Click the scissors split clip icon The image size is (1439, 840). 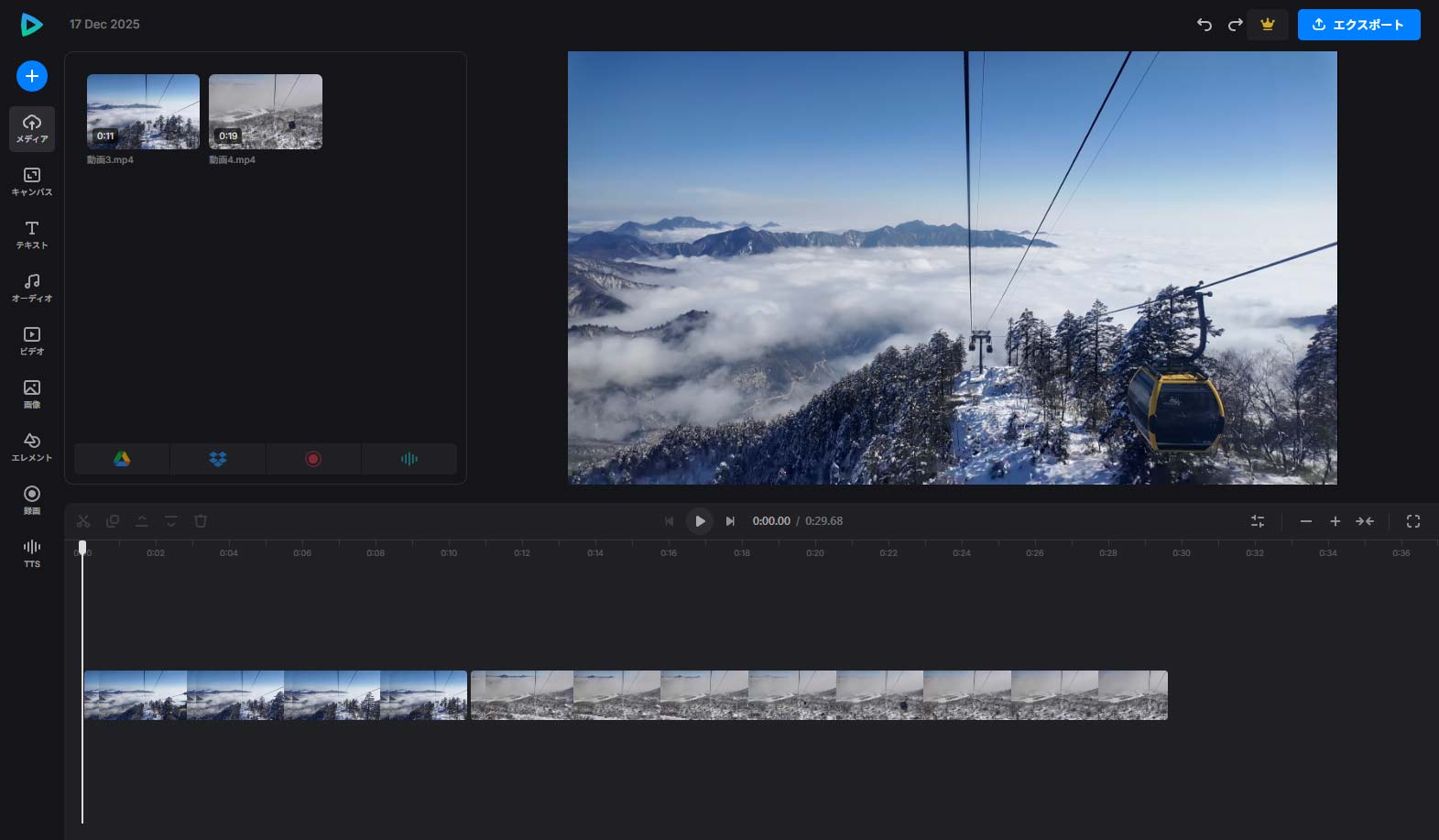tap(83, 521)
